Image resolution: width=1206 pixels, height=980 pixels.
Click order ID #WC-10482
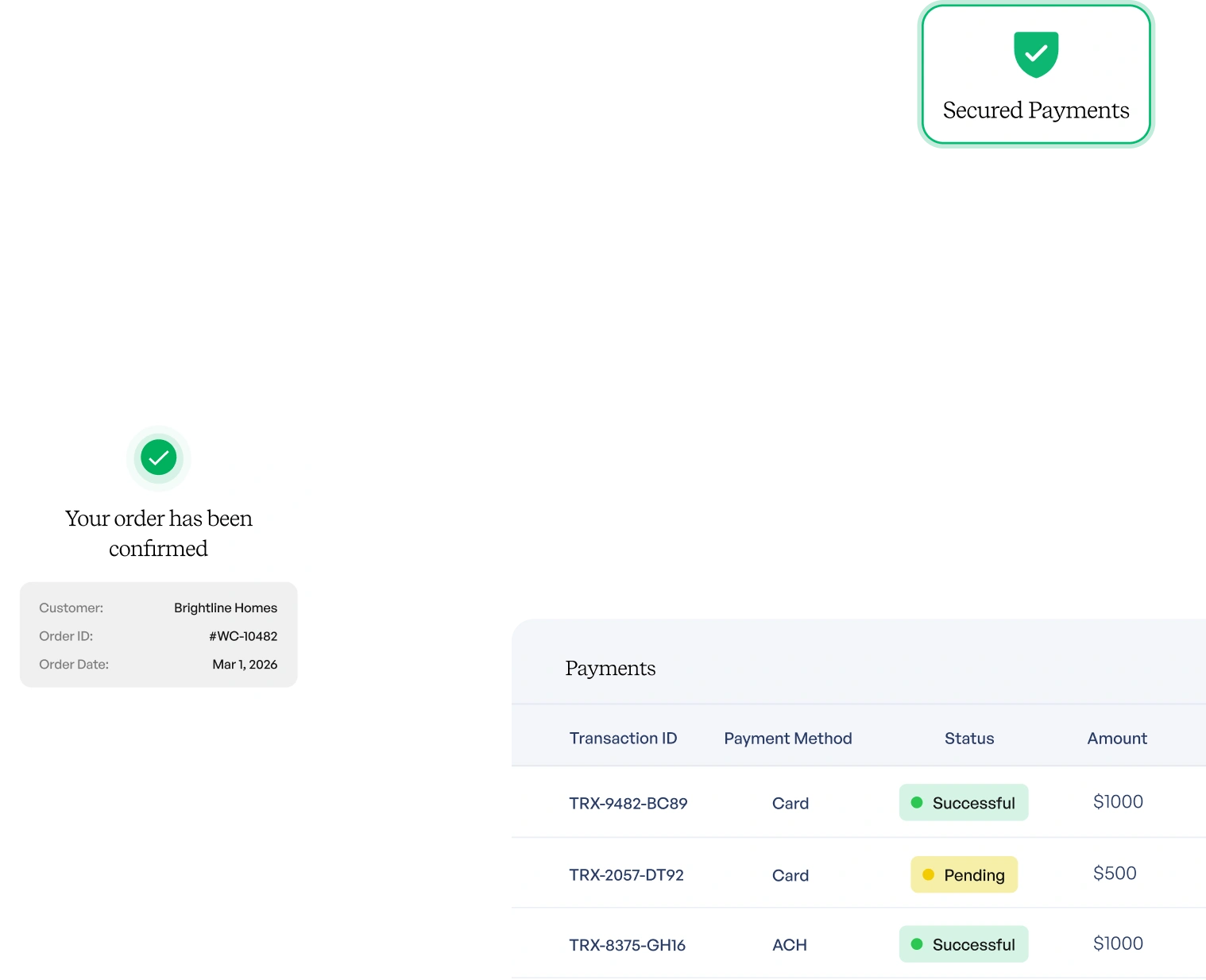click(x=243, y=636)
